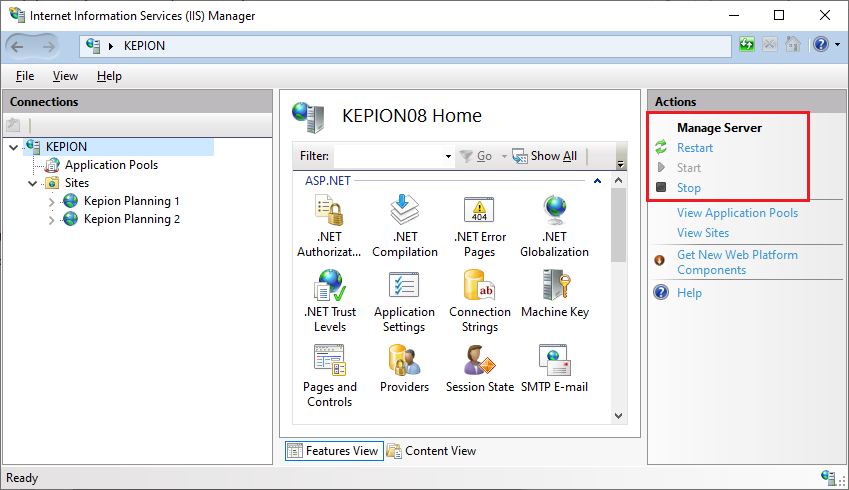
Task: Click View Application Pools link
Action: pyautogui.click(x=737, y=213)
